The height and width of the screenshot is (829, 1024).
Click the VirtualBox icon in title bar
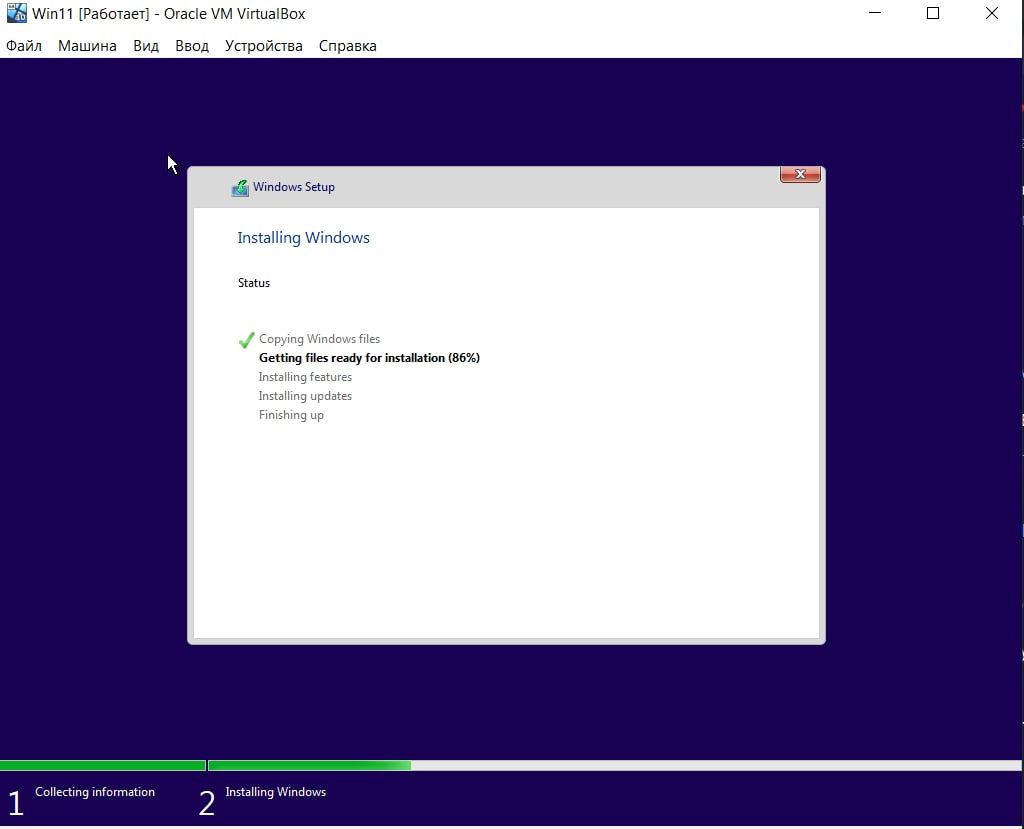[x=16, y=13]
